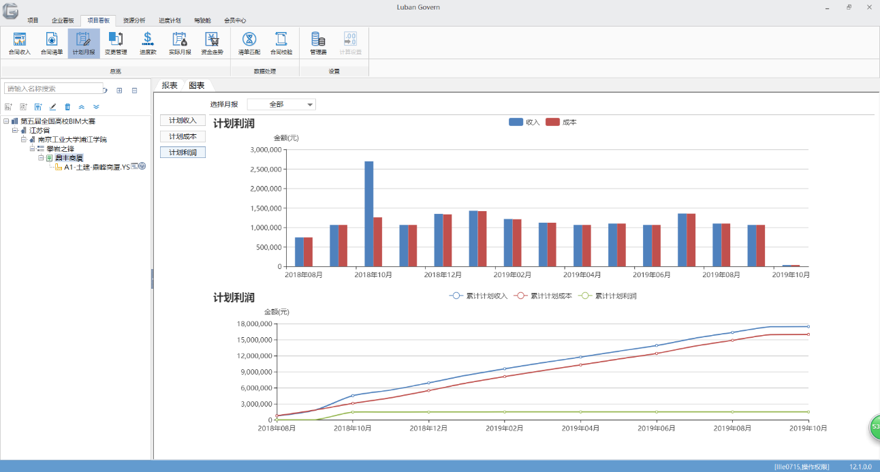Open the 驾驶舱 ribbon tab
The width and height of the screenshot is (880, 472).
pyautogui.click(x=203, y=20)
